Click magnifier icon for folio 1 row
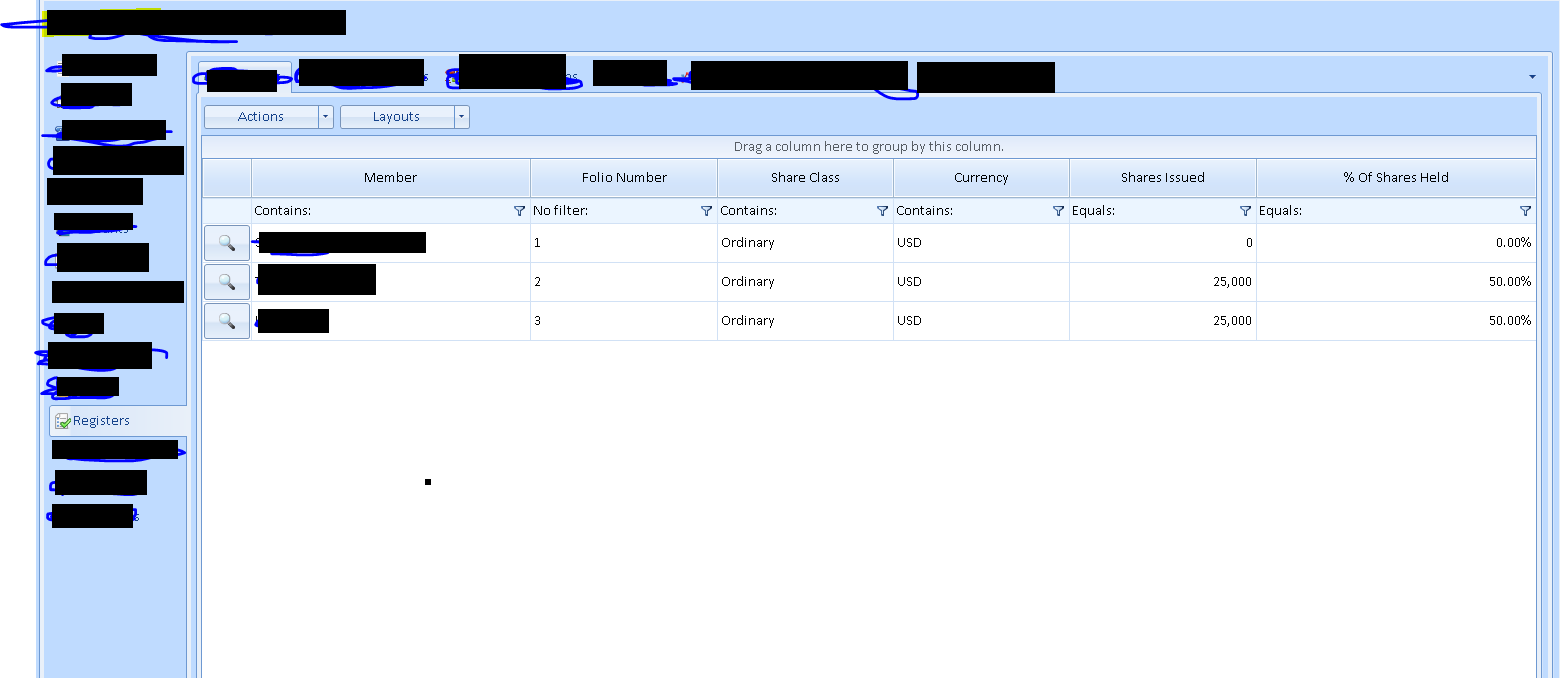Screen dimensions: 1560x678 (227, 243)
